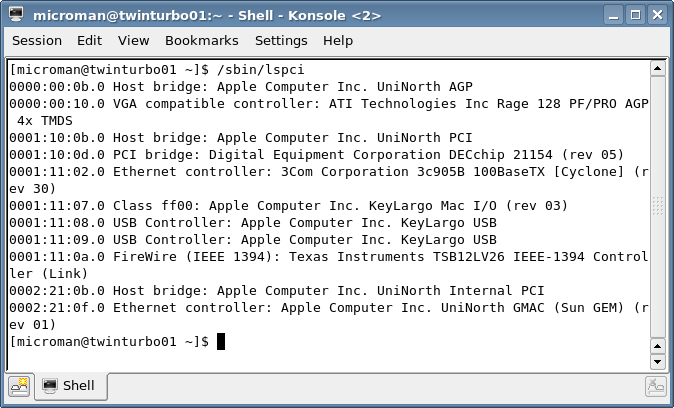This screenshot has height=408, width=674.
Task: Click the close session icon at bottom right
Action: click(656, 387)
